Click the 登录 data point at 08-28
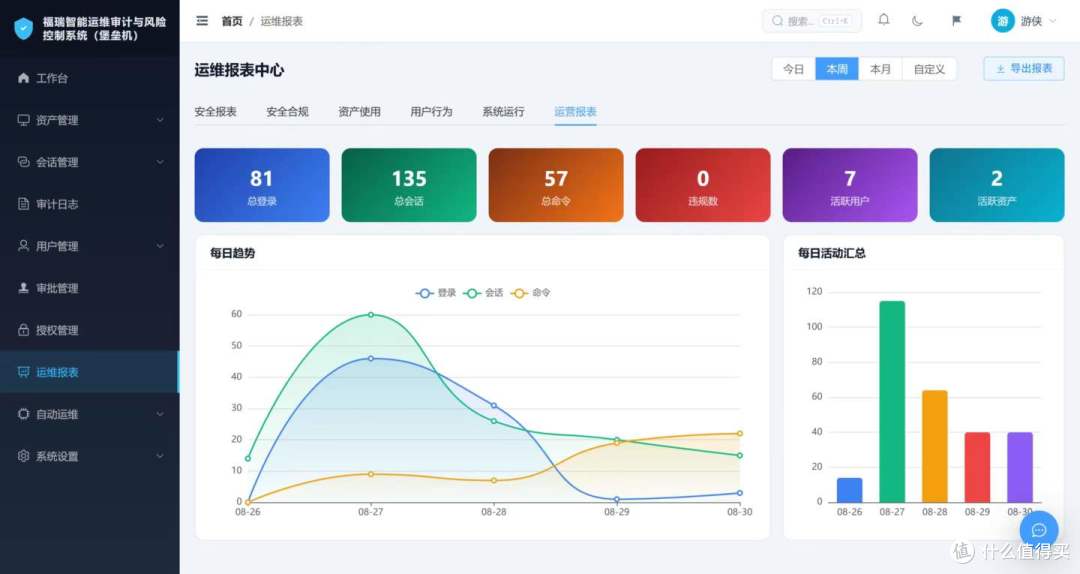Image resolution: width=1080 pixels, height=574 pixels. click(494, 405)
